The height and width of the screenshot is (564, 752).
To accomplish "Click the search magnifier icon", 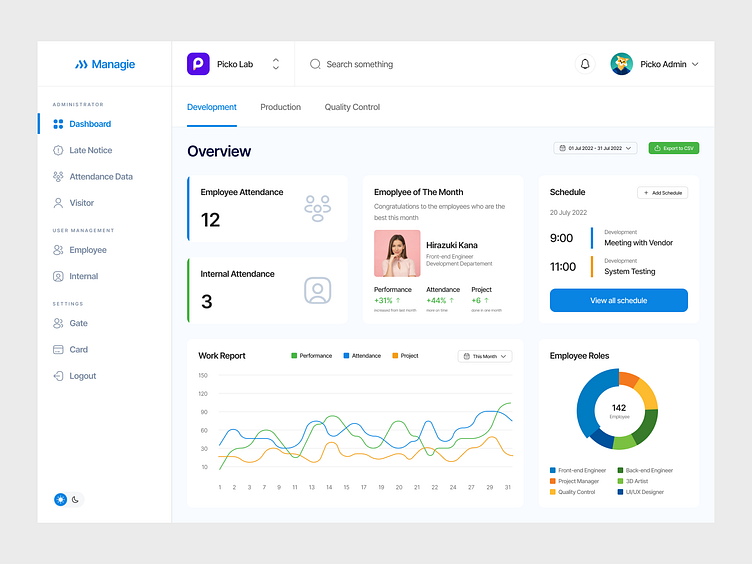I will [x=315, y=64].
